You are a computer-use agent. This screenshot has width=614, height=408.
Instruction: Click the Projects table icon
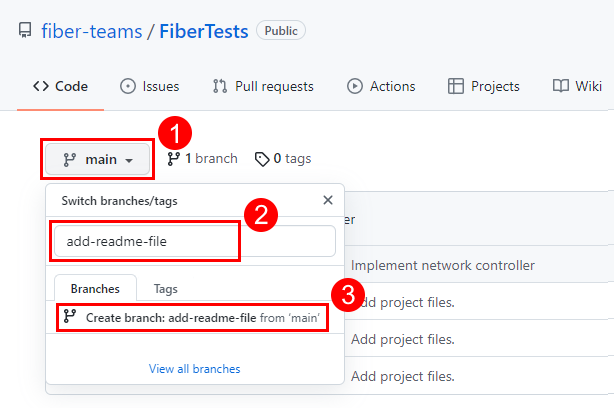pos(456,87)
